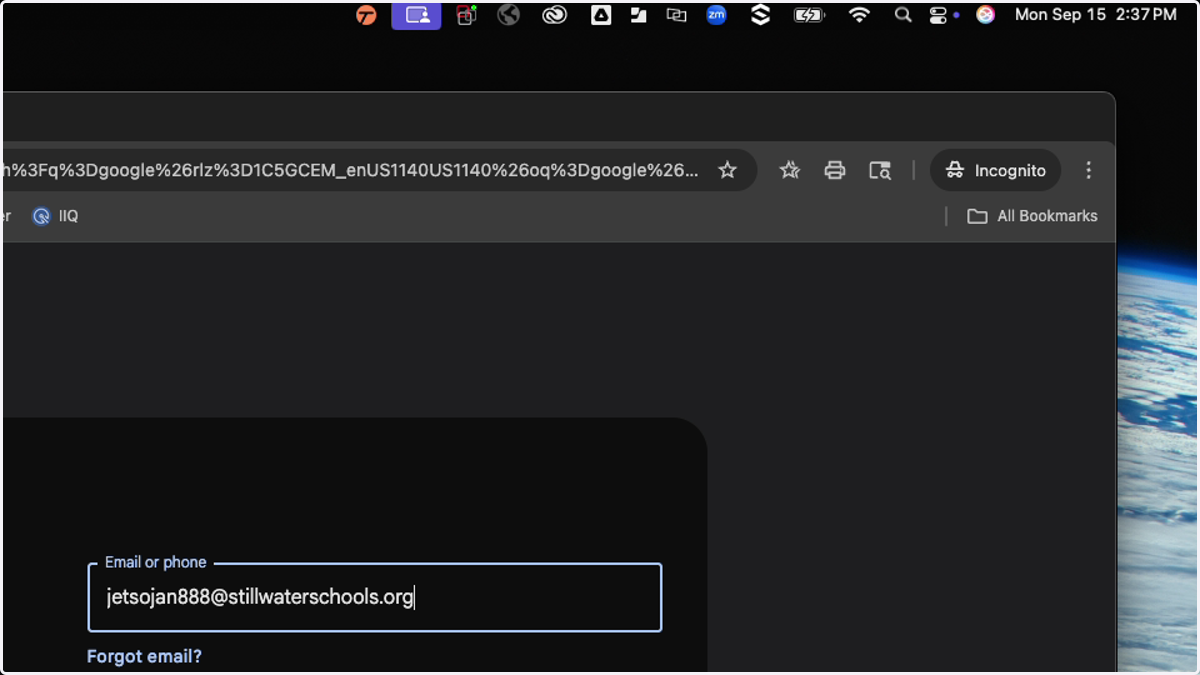Open Control Center in the menu bar
The height and width of the screenshot is (675, 1200).
(x=938, y=15)
